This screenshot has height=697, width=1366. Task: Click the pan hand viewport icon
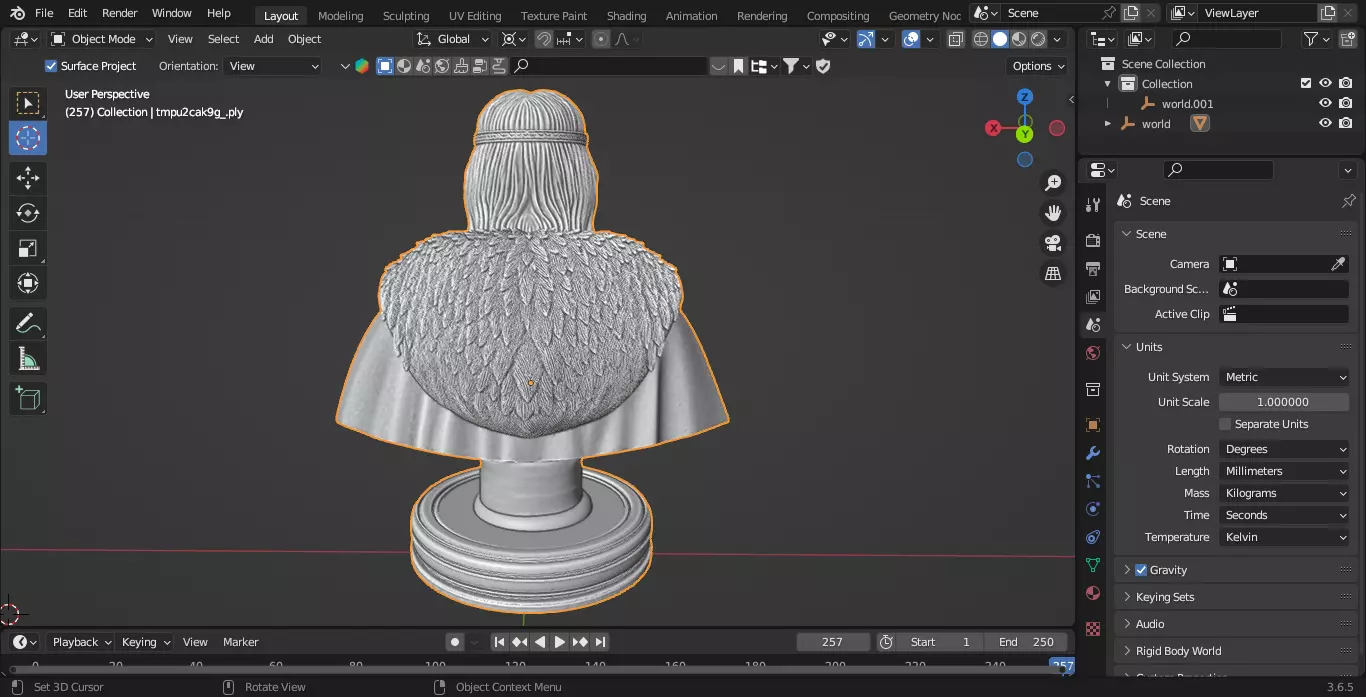(1053, 213)
